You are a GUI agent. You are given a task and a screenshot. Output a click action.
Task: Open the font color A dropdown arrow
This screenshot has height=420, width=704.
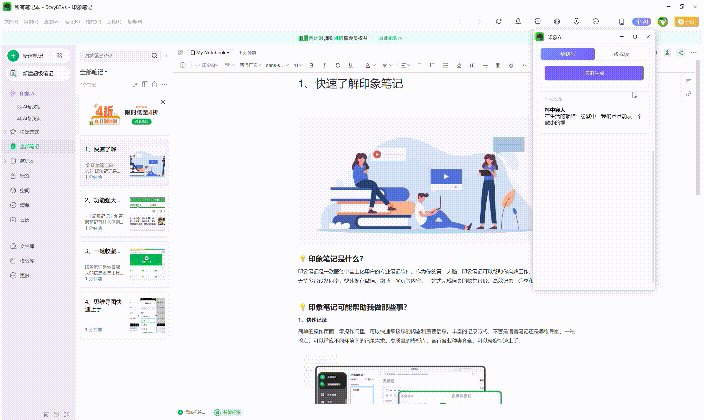tap(374, 65)
